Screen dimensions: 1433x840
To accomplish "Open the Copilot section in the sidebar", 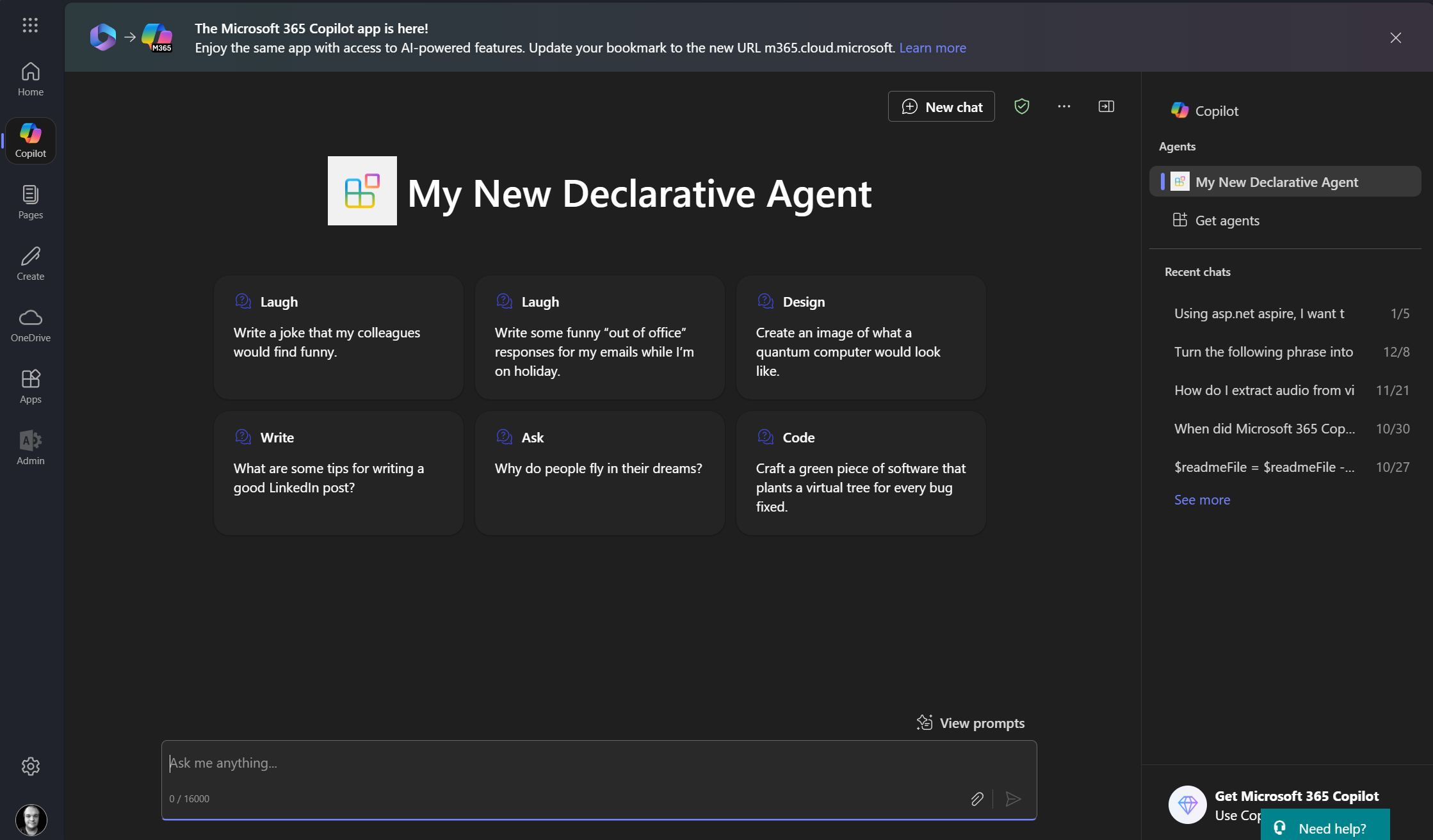I will (30, 140).
